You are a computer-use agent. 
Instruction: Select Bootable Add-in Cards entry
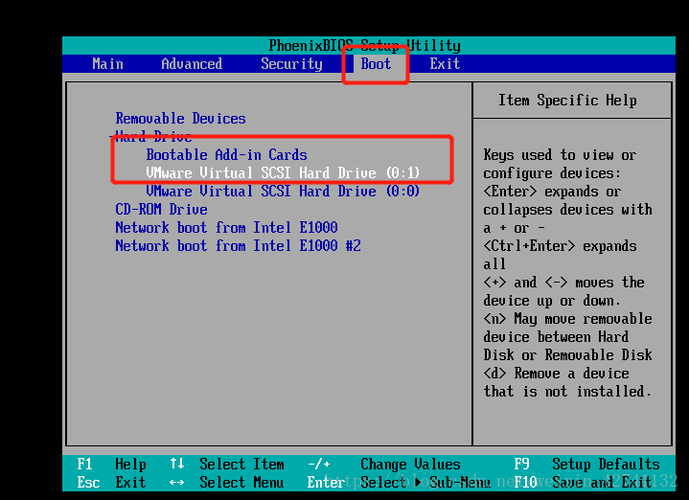(x=227, y=155)
